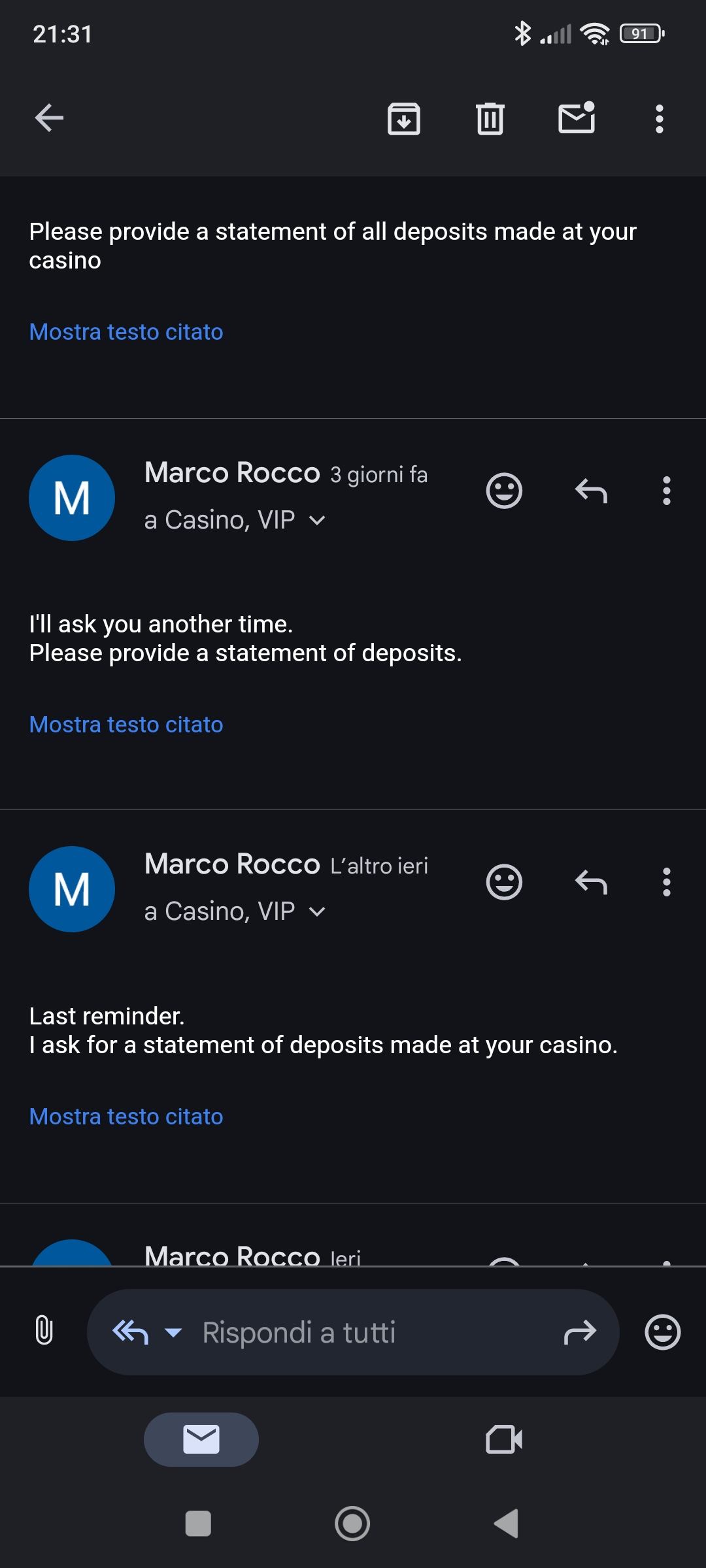Forward the email using the reply-bar arrow
706x1568 pixels.
(x=580, y=1331)
